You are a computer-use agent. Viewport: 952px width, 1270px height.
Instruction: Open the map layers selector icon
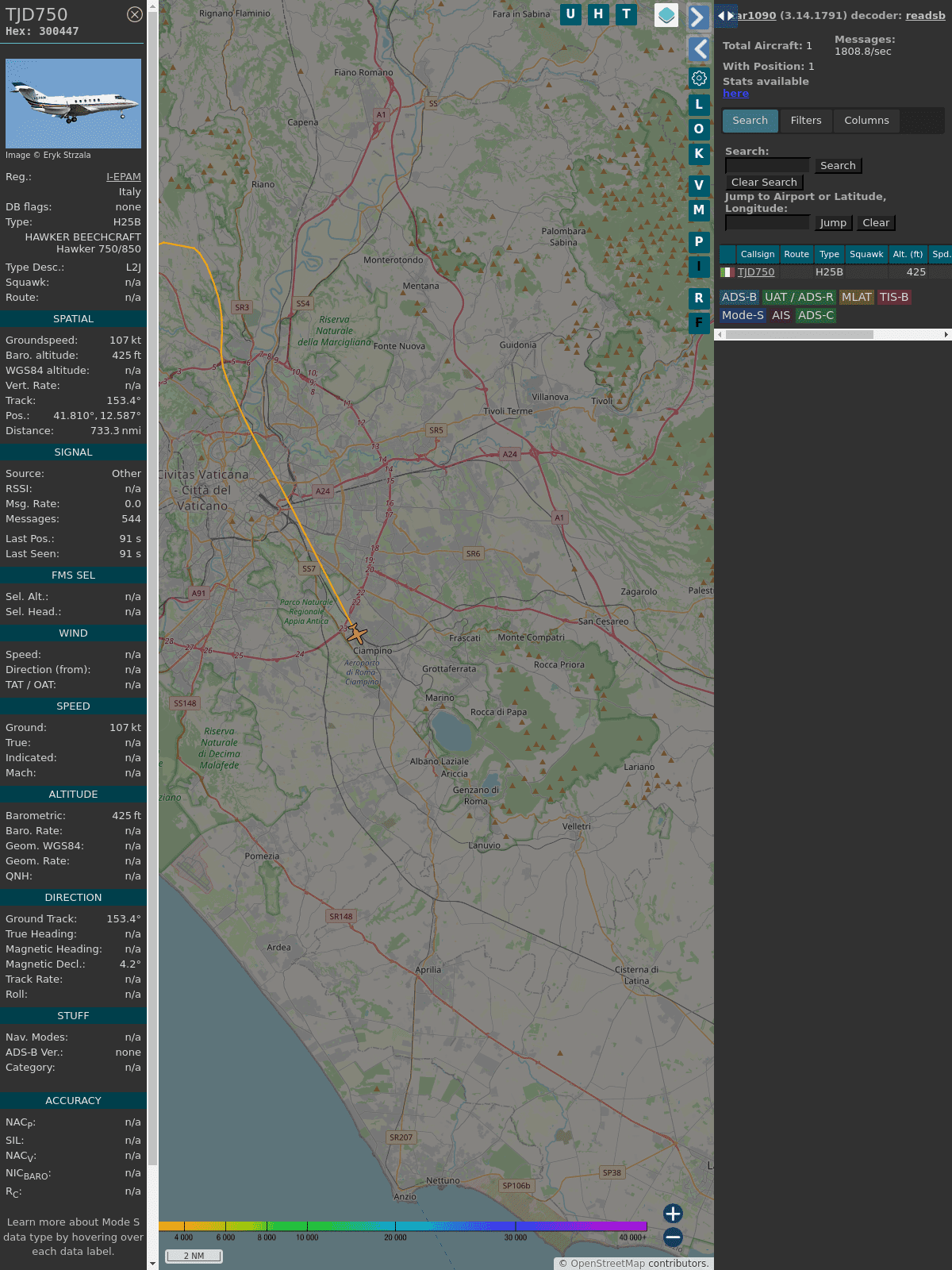(x=666, y=15)
